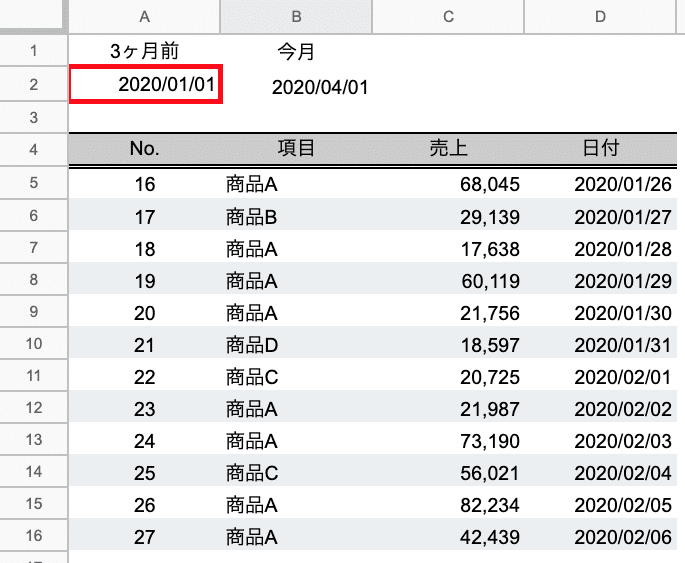Viewport: 685px width, 563px height.
Task: Select sales value 68,045
Action: pyautogui.click(x=448, y=184)
